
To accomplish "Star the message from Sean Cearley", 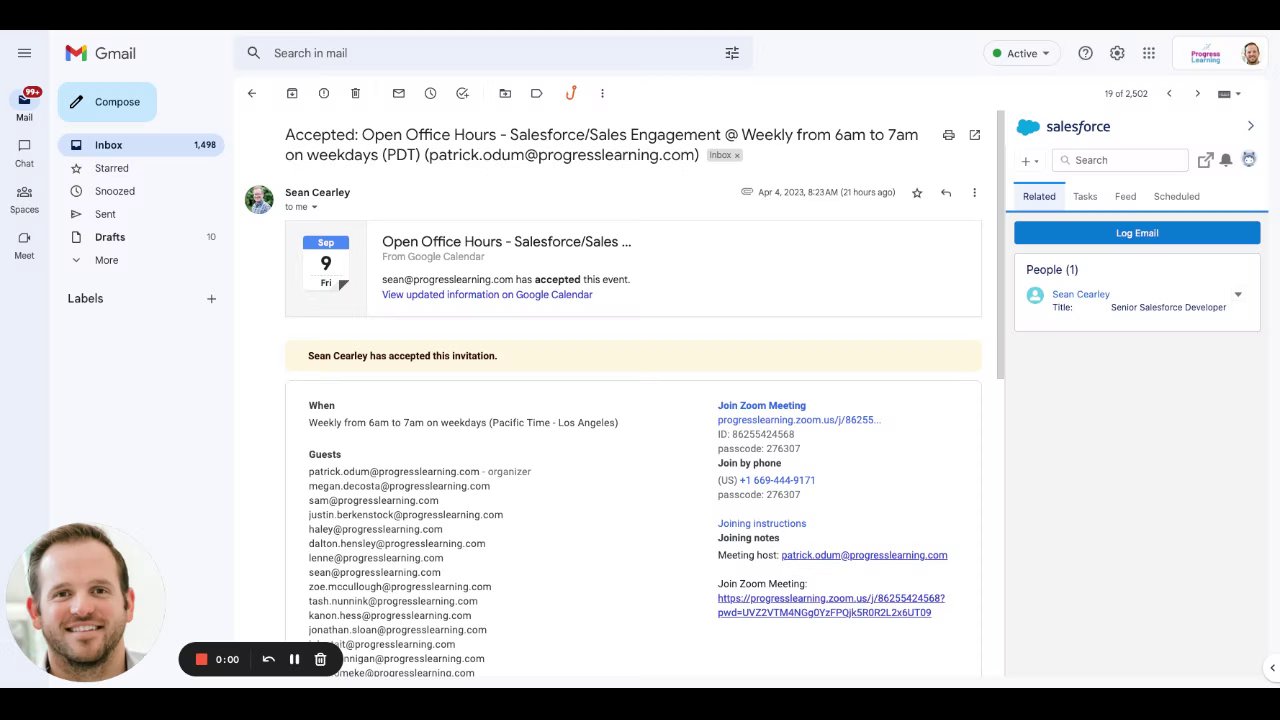I will tap(917, 193).
